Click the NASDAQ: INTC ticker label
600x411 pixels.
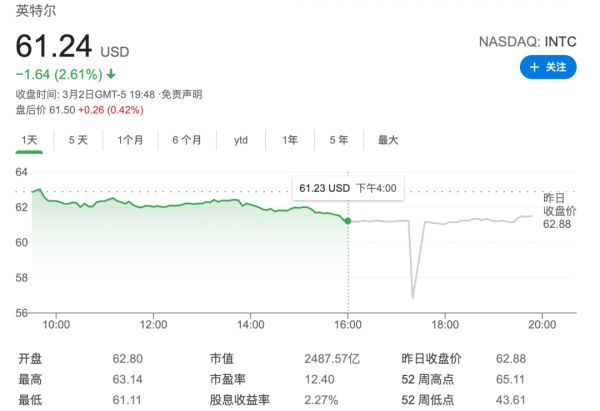pyautogui.click(x=529, y=42)
